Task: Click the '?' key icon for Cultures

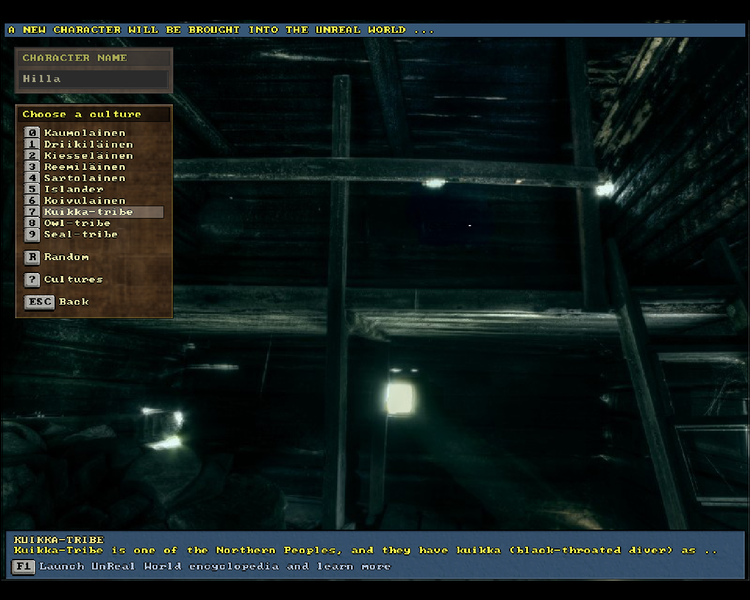Action: pos(32,279)
